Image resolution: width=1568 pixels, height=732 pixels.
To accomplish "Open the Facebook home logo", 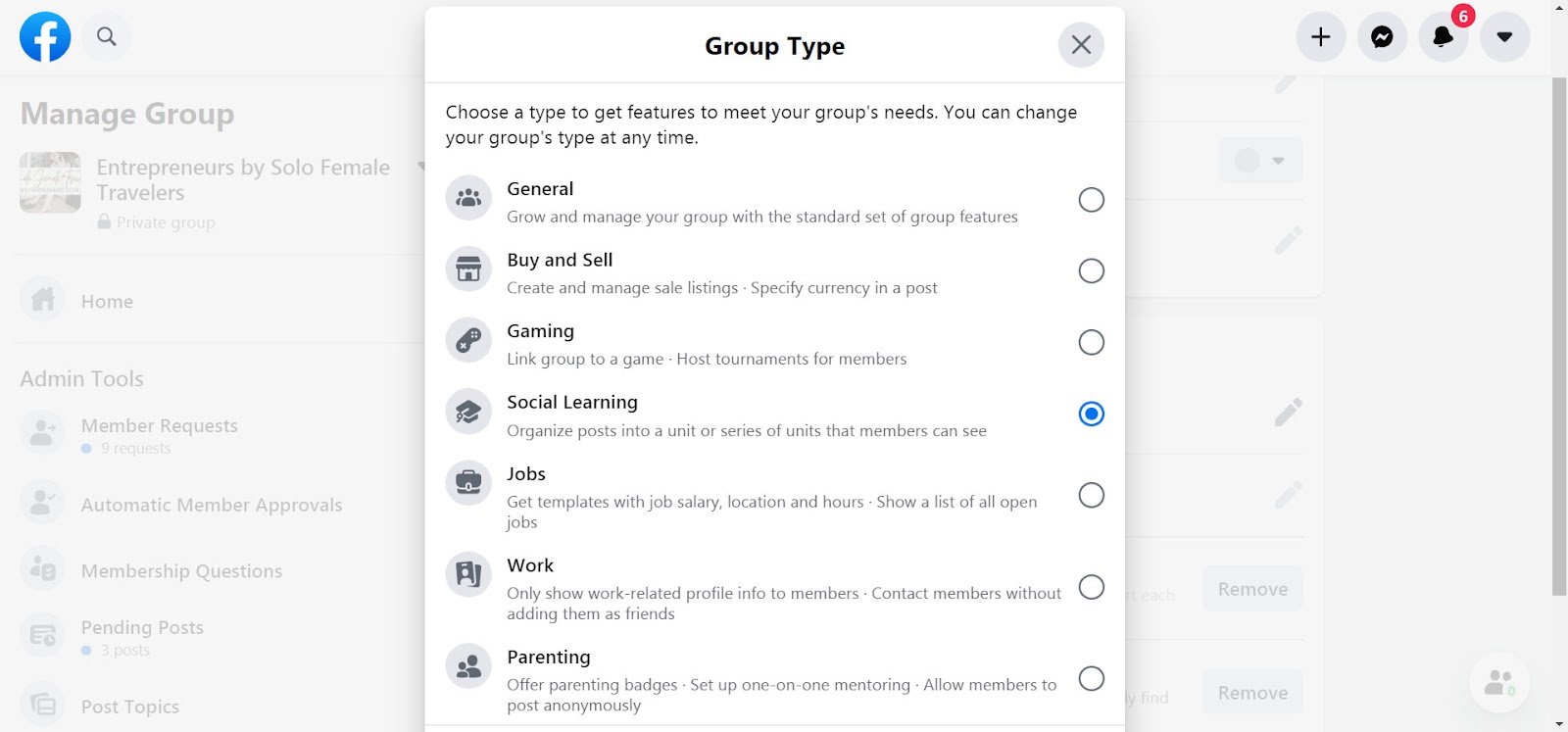I will pos(45,37).
